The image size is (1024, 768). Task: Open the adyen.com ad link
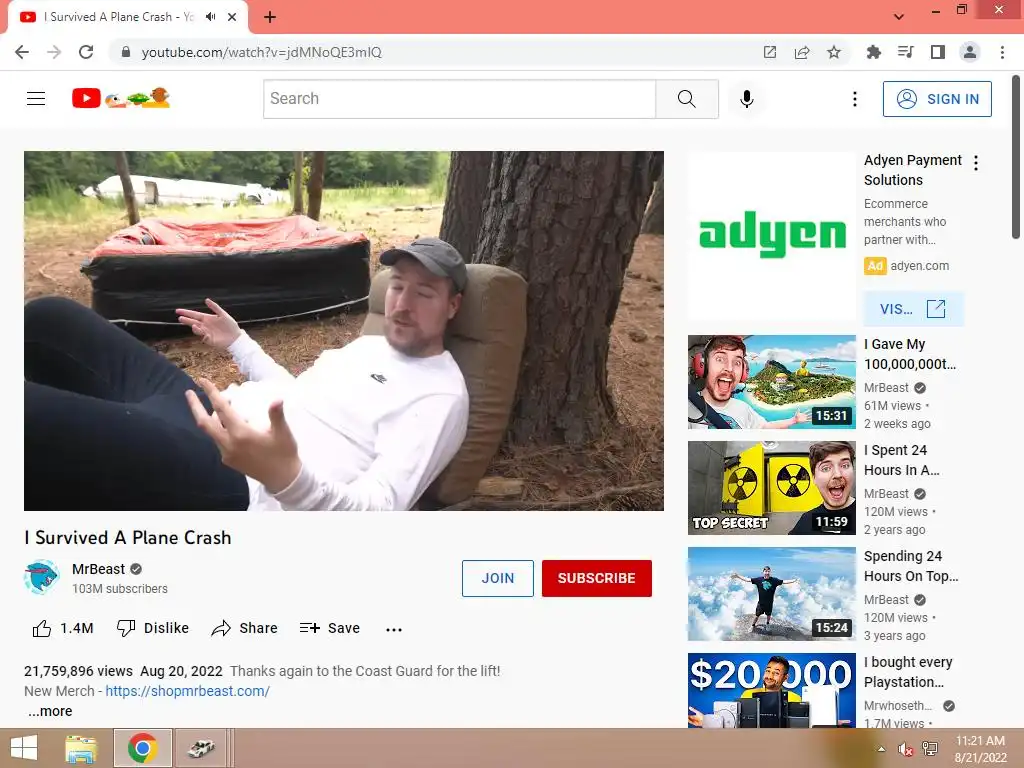pos(920,266)
